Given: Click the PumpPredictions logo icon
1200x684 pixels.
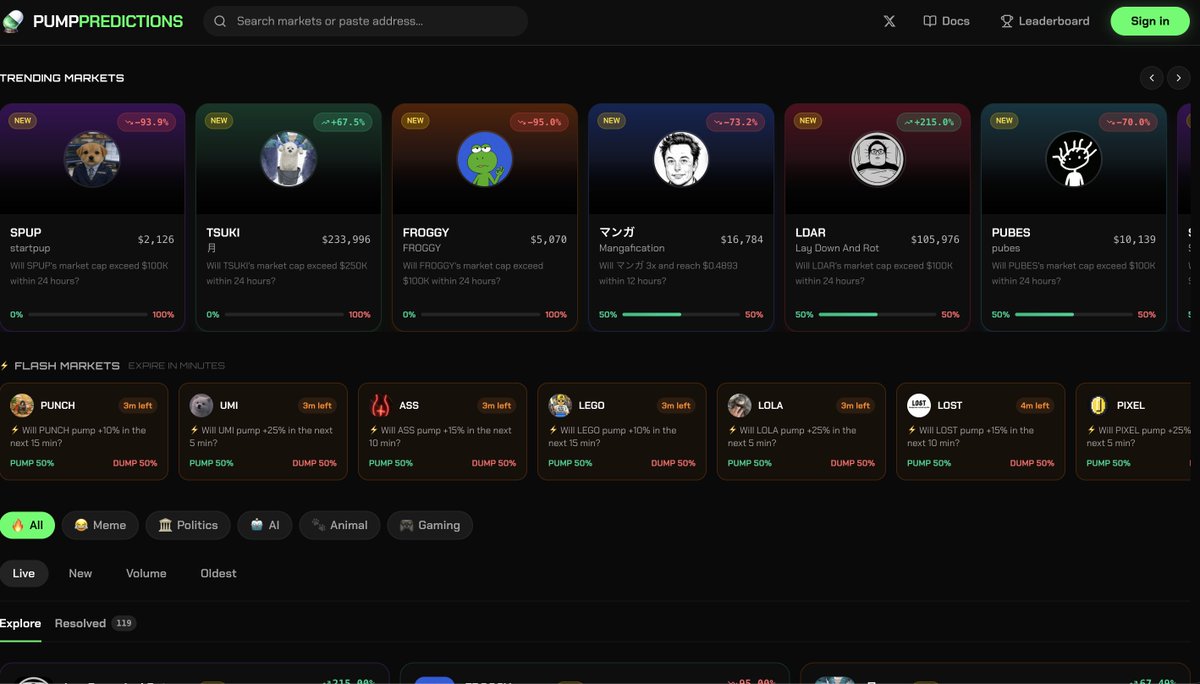Looking at the screenshot, I should click(x=12, y=21).
